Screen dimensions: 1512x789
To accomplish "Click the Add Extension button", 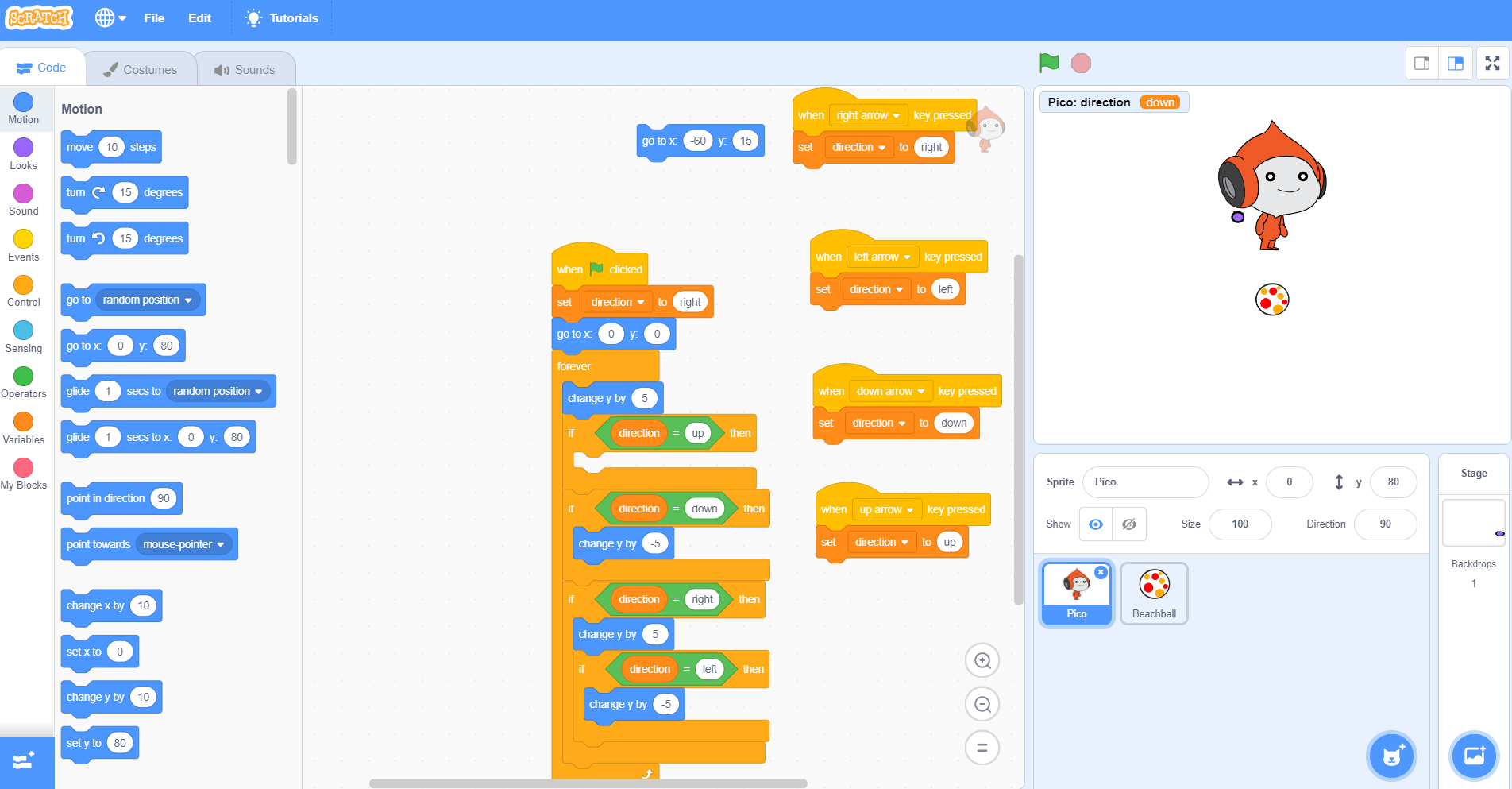I will pos(26,761).
